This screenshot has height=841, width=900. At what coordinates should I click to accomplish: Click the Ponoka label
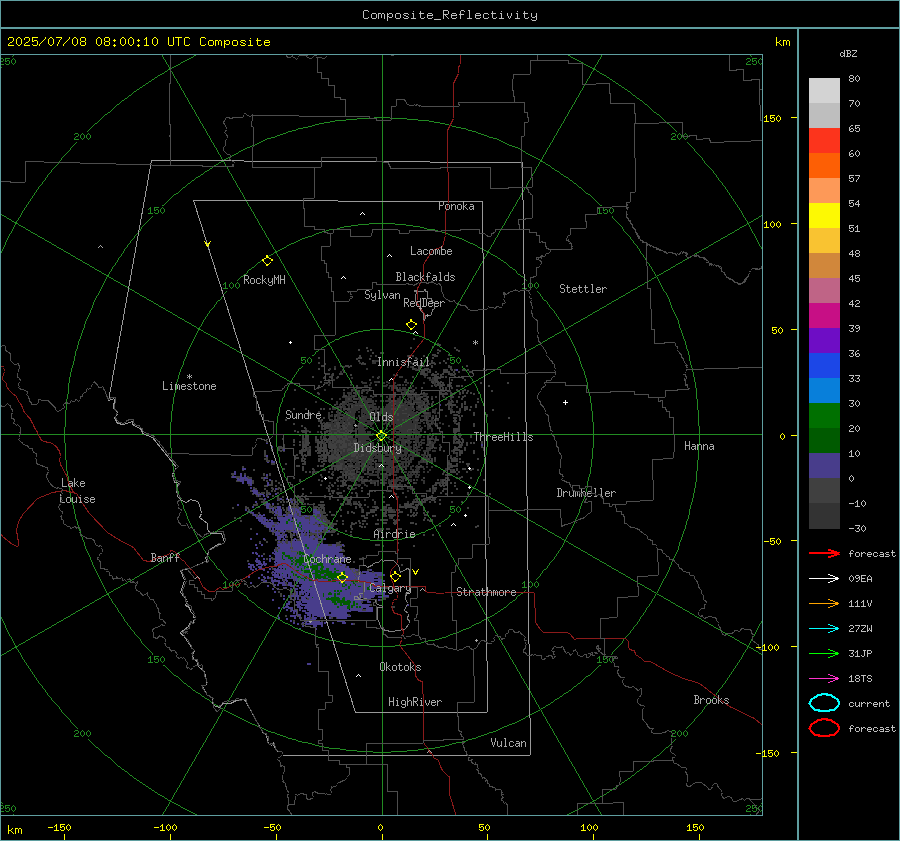[456, 206]
